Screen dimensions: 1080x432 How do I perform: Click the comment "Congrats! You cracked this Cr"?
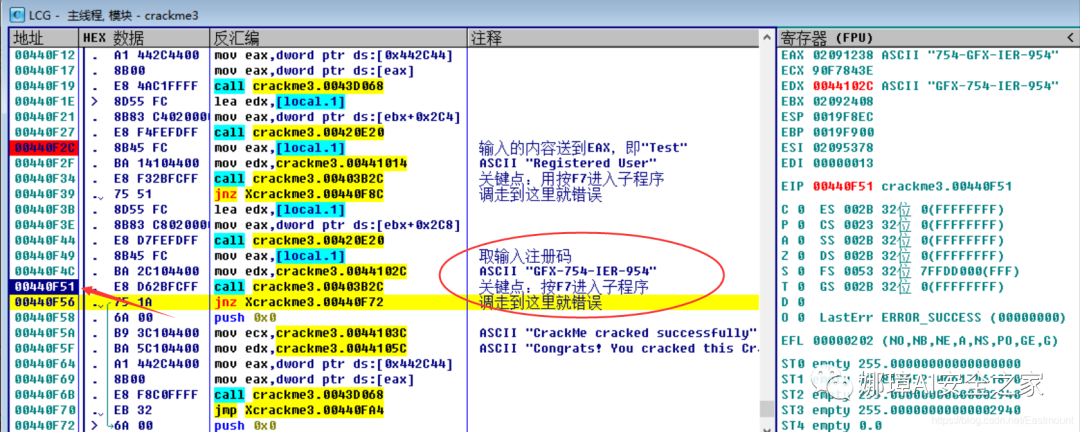coord(618,349)
